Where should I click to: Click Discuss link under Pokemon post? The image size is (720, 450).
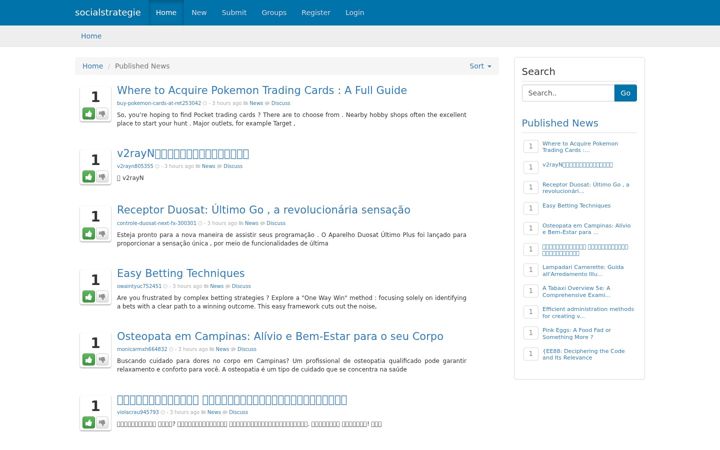click(x=281, y=103)
